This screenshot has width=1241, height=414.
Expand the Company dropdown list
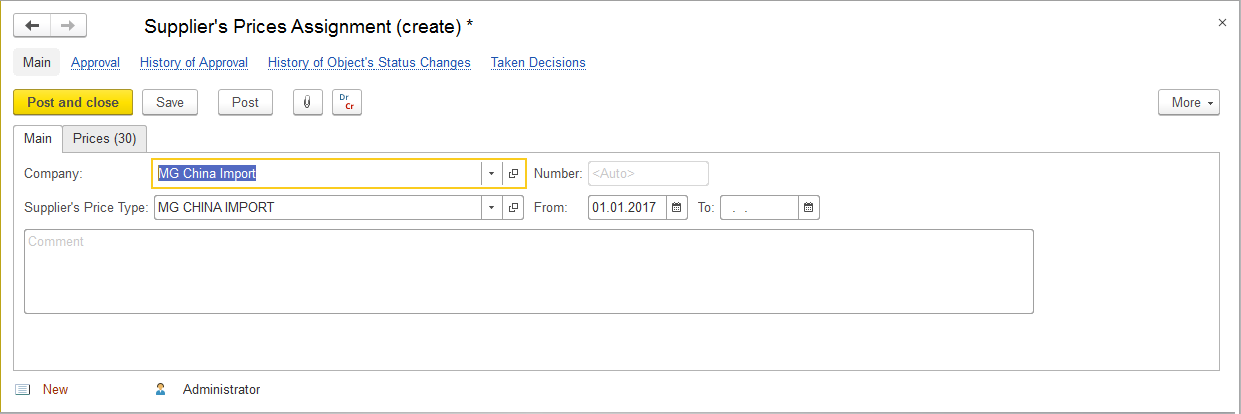point(491,173)
